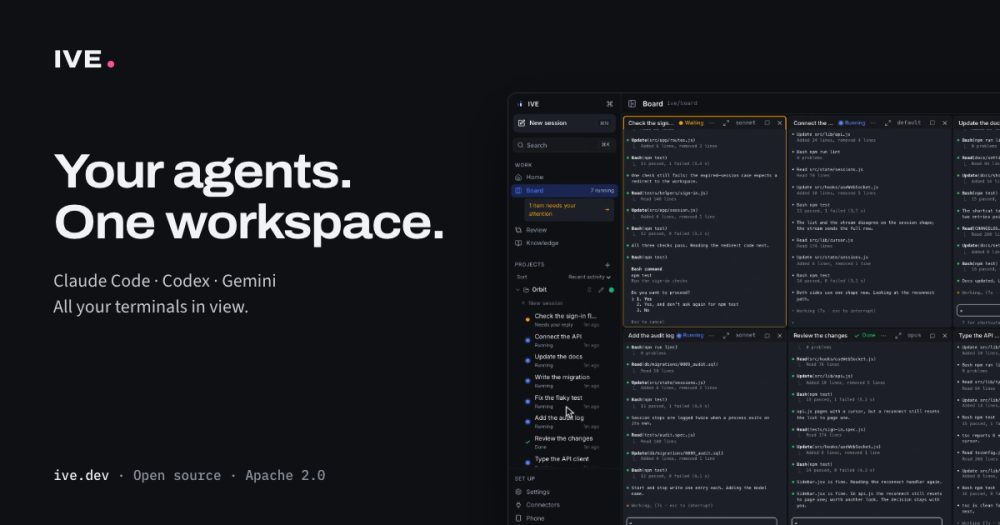Viewport: 1000px width, 525px height.
Task: Click the gear icon beside Settings
Action: pyautogui.click(x=518, y=492)
